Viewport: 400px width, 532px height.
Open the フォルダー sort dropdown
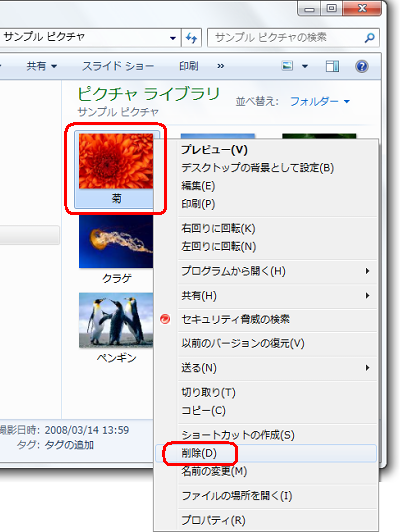click(320, 101)
